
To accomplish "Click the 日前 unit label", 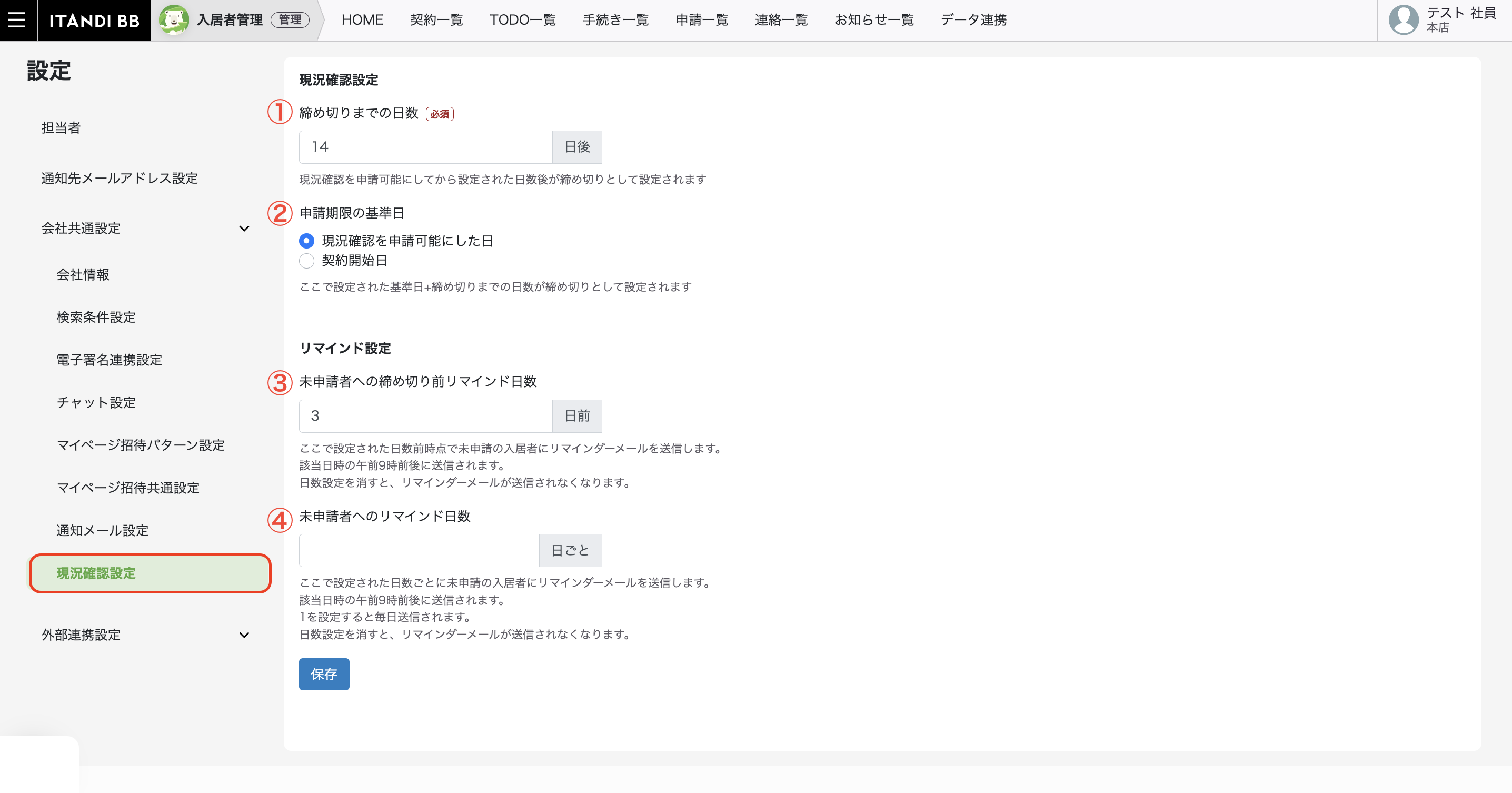I will [577, 416].
